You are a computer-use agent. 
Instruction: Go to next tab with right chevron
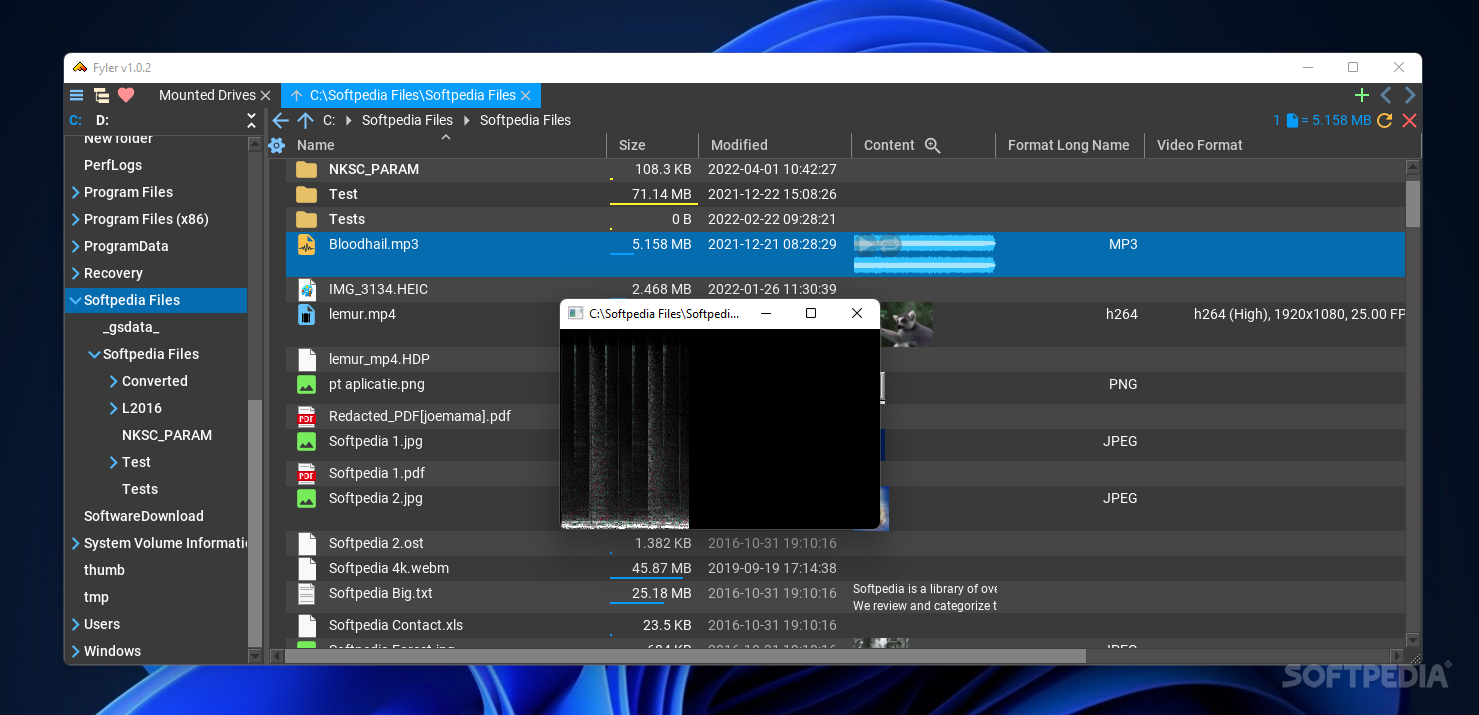1410,95
